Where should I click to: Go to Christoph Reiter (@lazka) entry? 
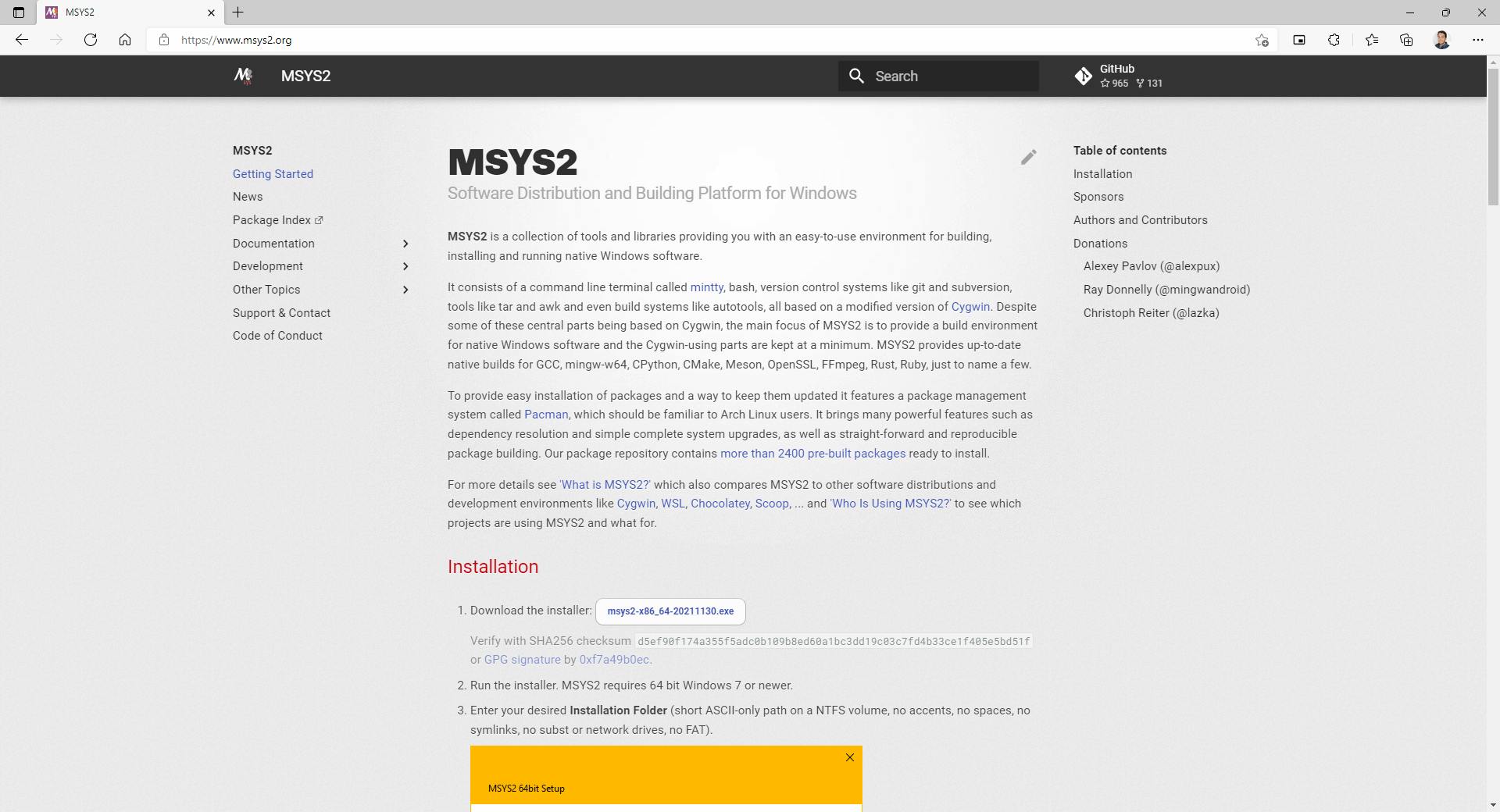point(1151,313)
